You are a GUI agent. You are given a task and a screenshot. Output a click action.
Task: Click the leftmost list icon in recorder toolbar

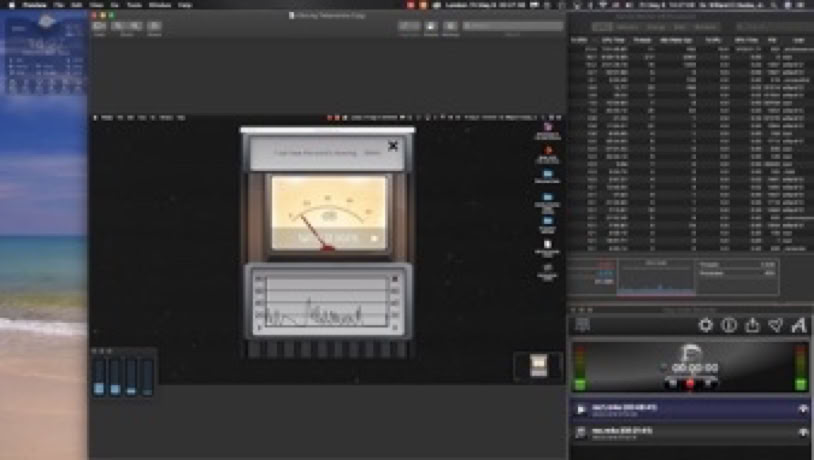pyautogui.click(x=581, y=325)
